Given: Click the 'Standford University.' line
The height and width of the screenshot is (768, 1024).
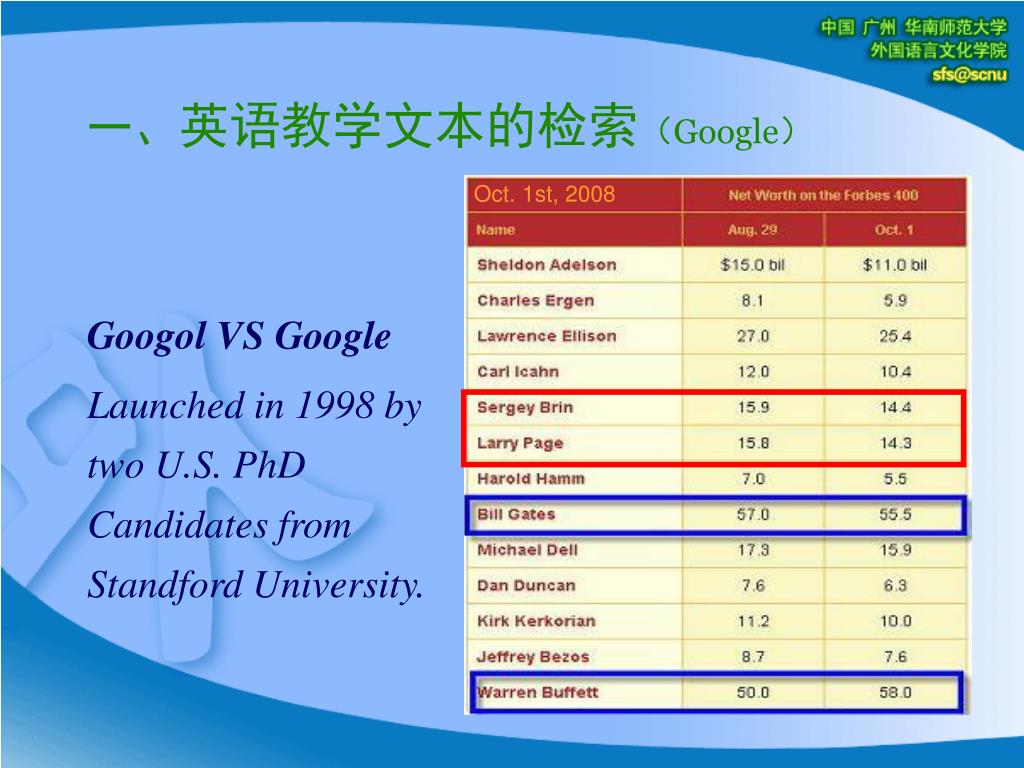Looking at the screenshot, I should pyautogui.click(x=255, y=585).
